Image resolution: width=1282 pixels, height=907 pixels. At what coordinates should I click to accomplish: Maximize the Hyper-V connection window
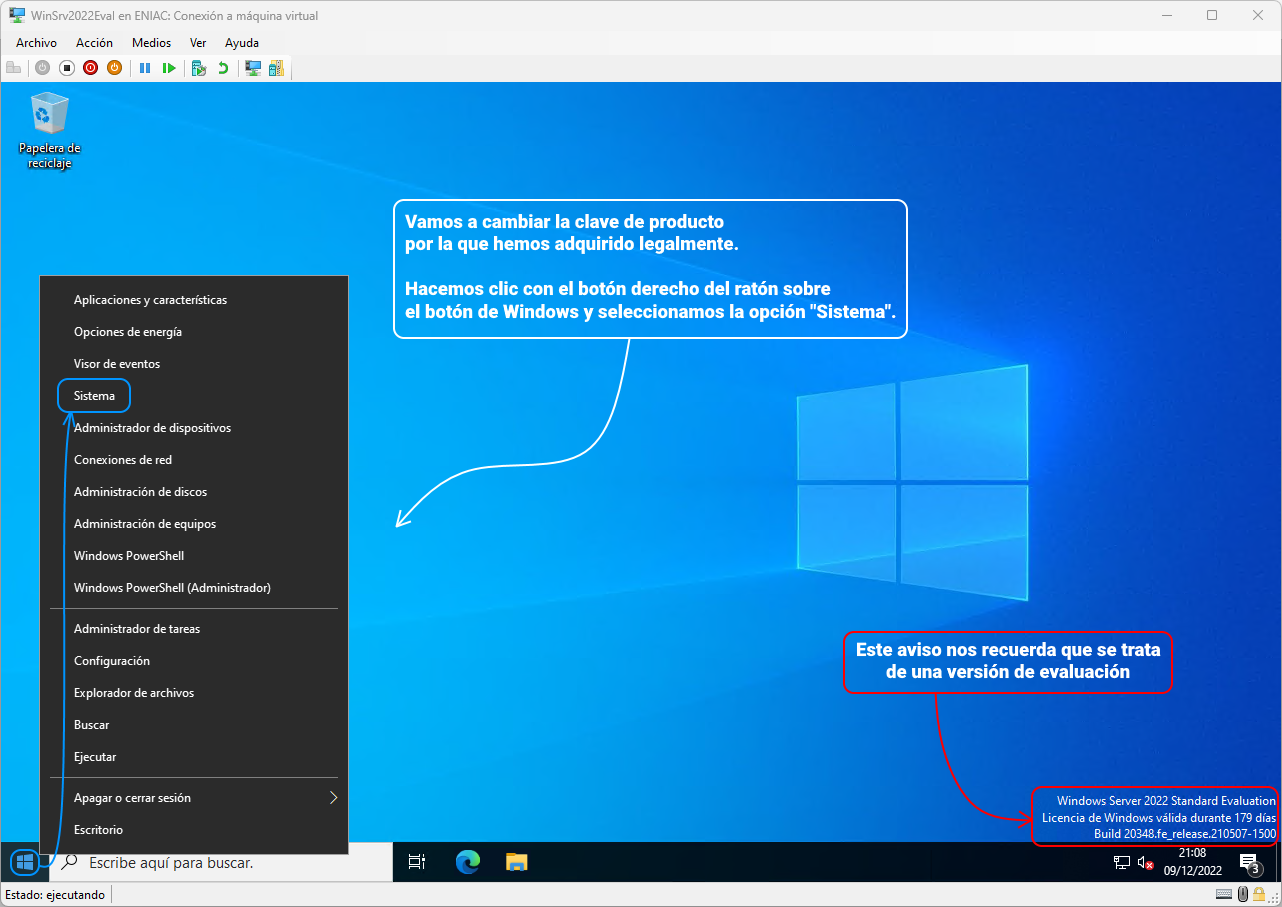pos(1212,15)
